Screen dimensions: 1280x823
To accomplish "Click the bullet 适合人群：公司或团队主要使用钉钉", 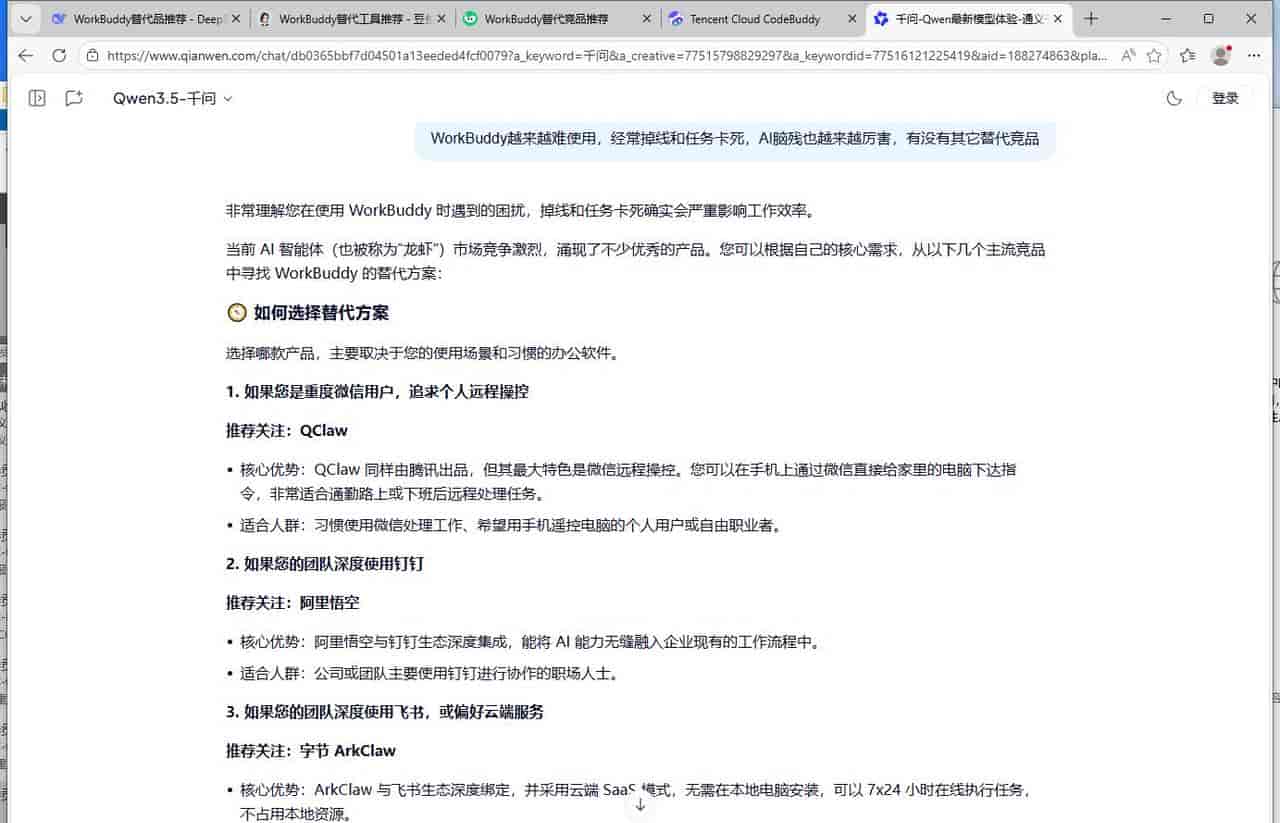I will click(x=430, y=674).
